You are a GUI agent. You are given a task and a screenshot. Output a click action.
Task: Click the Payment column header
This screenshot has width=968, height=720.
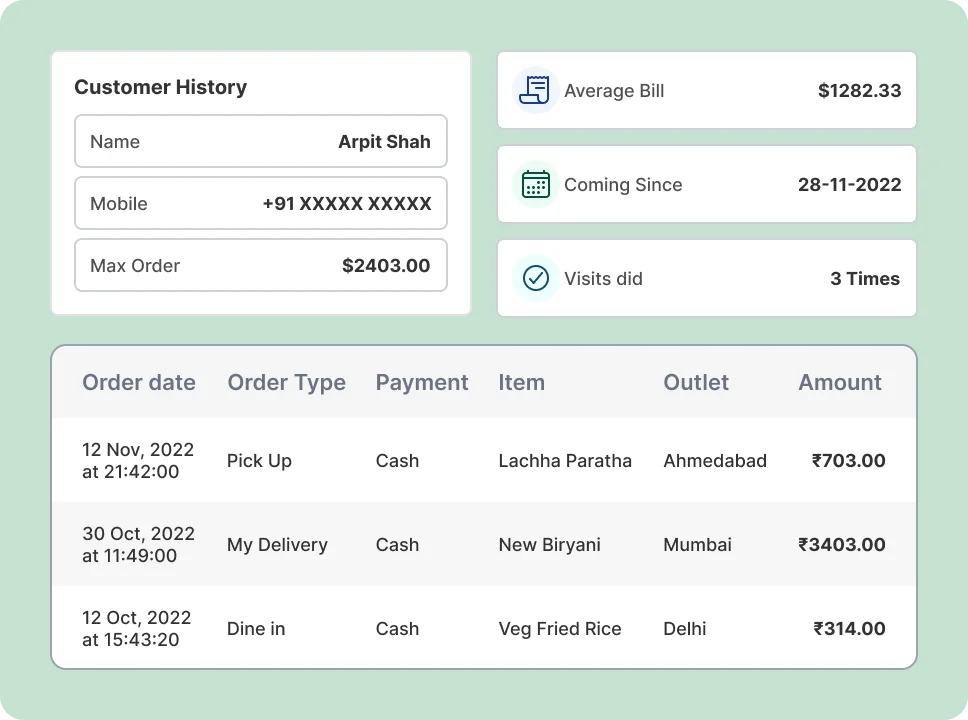(422, 382)
